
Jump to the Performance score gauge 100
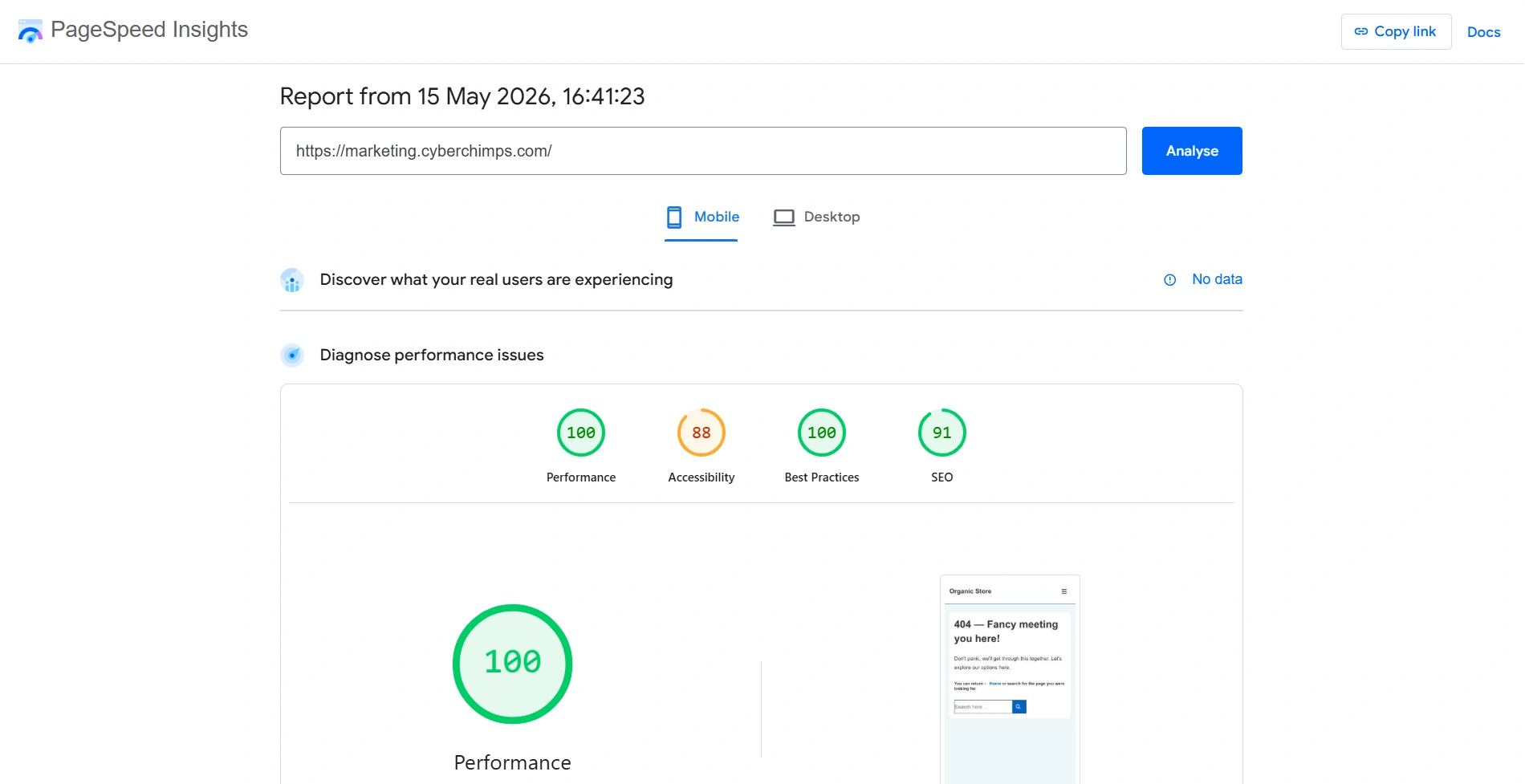tap(581, 433)
